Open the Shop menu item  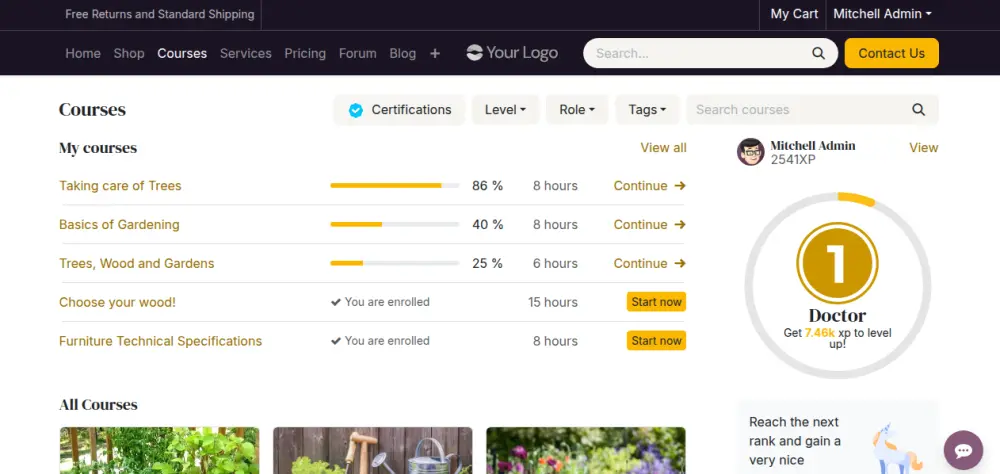tap(129, 54)
